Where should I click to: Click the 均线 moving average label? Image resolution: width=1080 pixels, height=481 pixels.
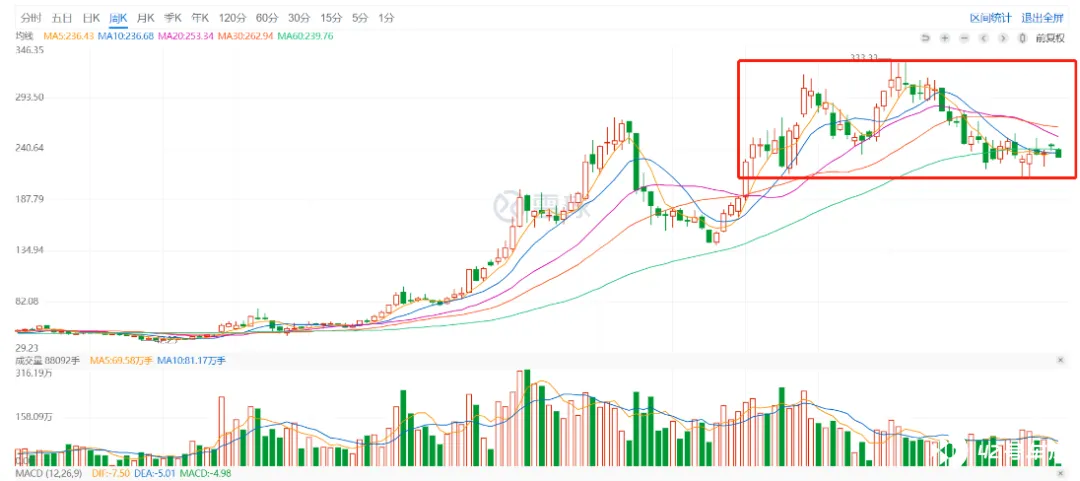click(x=24, y=36)
